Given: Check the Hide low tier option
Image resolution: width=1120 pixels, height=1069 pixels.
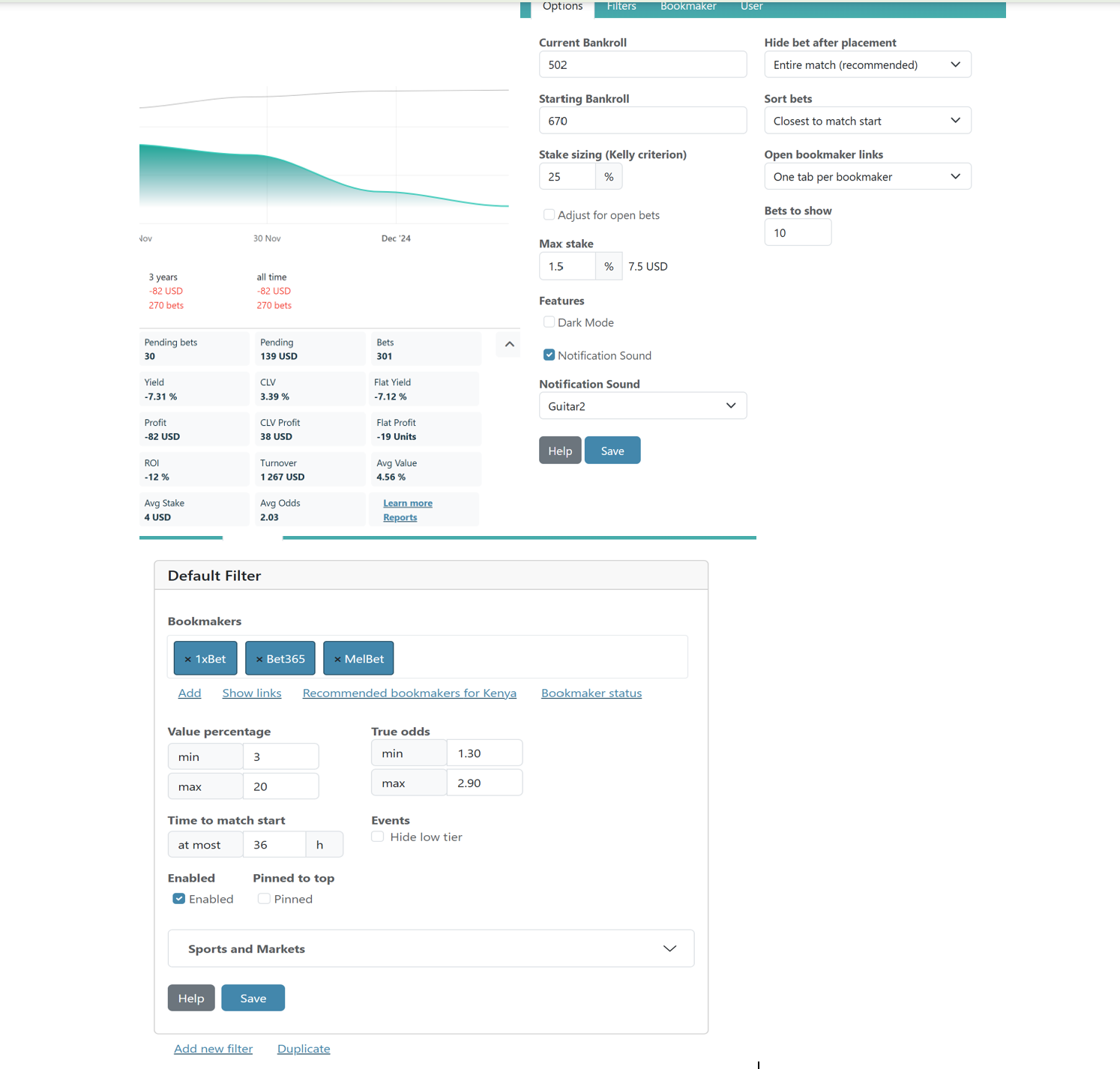Looking at the screenshot, I should (x=378, y=837).
